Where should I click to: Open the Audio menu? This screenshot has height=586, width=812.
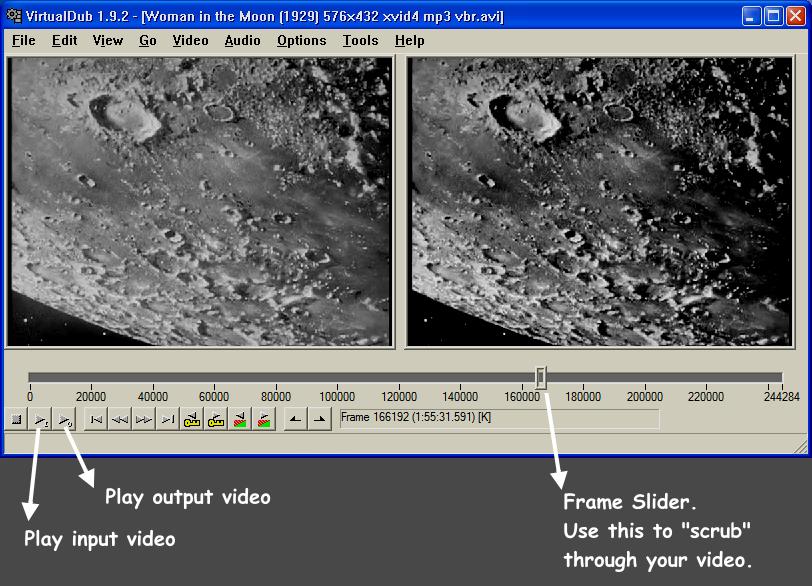click(x=242, y=40)
